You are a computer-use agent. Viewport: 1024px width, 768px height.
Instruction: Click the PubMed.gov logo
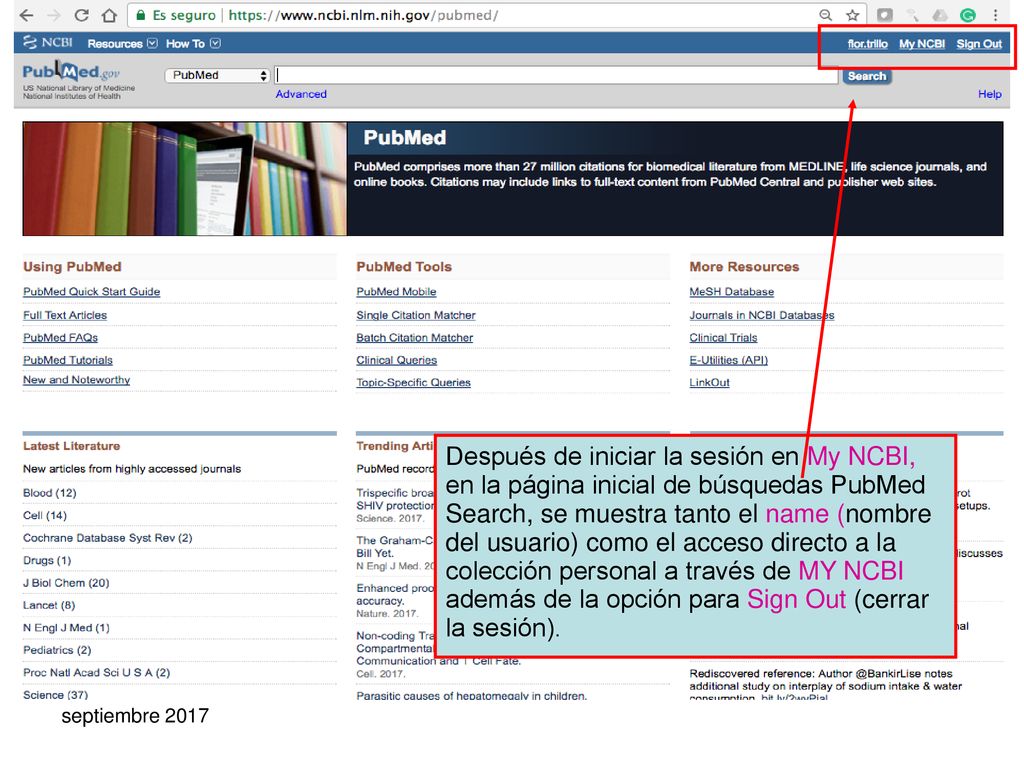click(71, 72)
